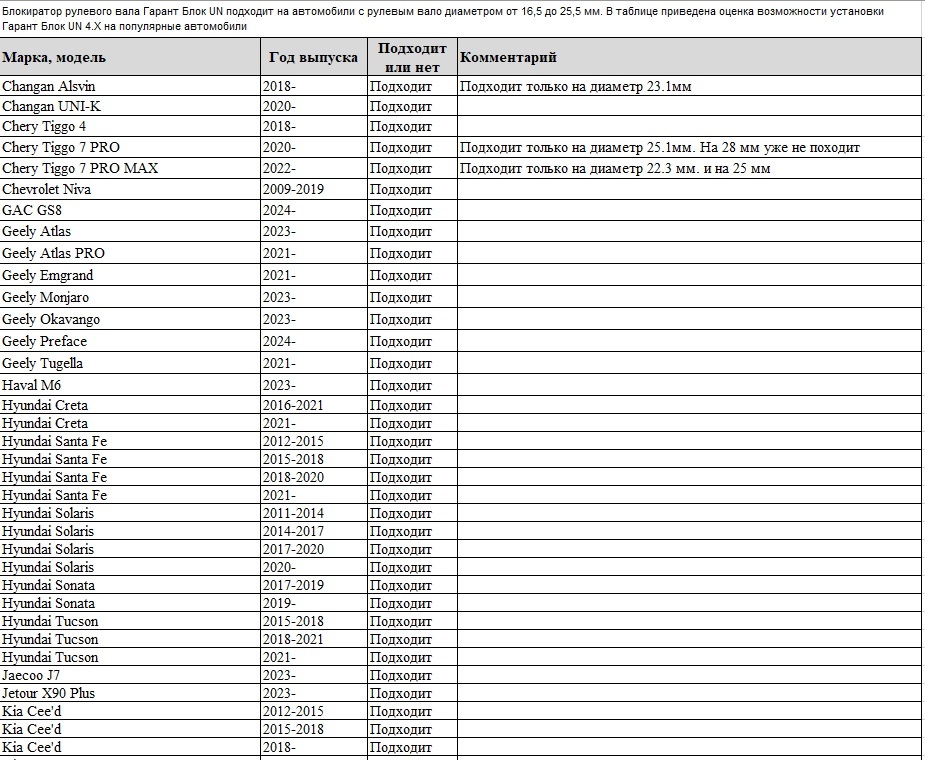Click the intro paragraph about Гарант Блок UN

[x=442, y=19]
